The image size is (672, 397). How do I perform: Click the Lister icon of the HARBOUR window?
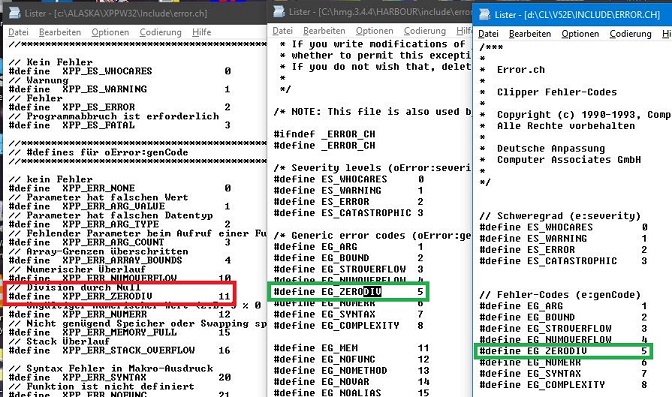click(279, 11)
